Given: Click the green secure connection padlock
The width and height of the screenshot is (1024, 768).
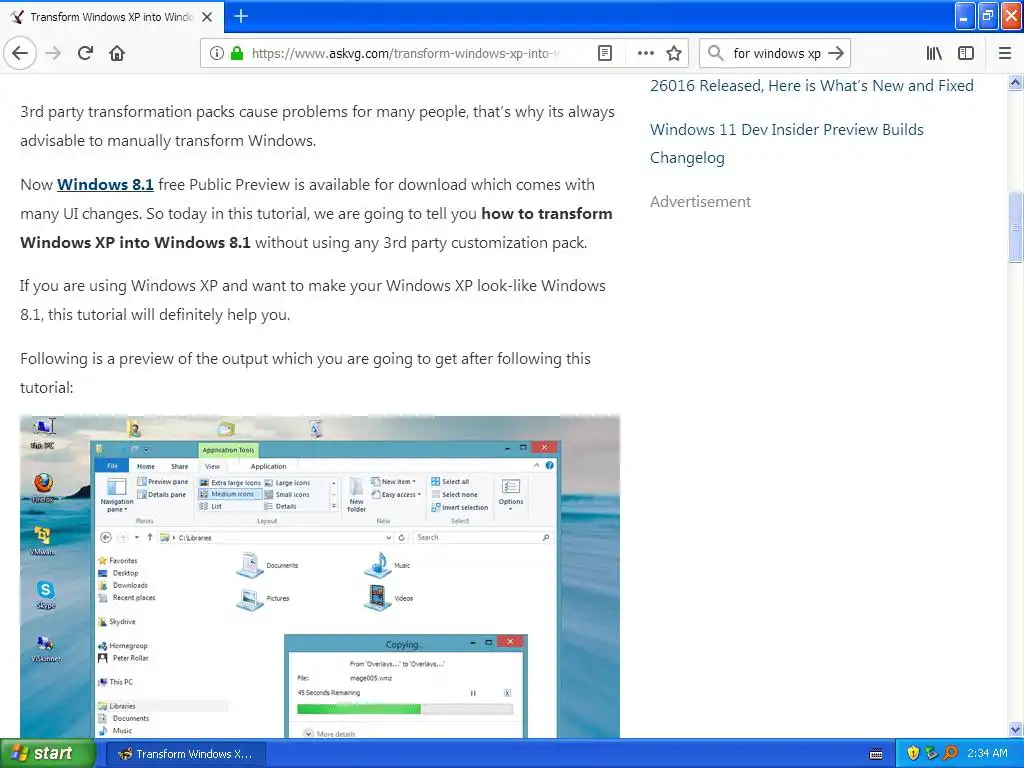Looking at the screenshot, I should [x=237, y=53].
